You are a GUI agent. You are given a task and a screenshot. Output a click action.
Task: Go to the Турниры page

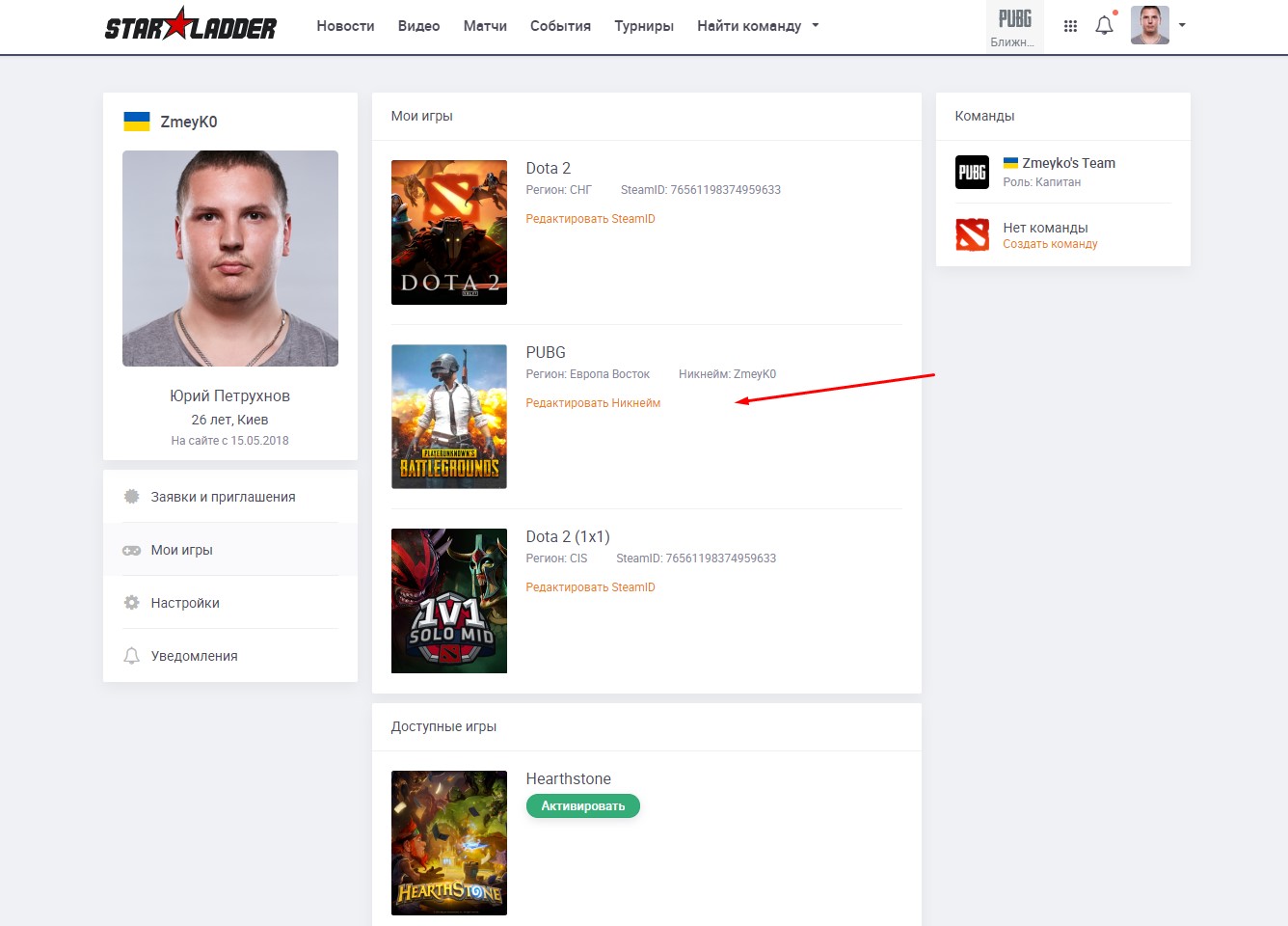[x=644, y=26]
